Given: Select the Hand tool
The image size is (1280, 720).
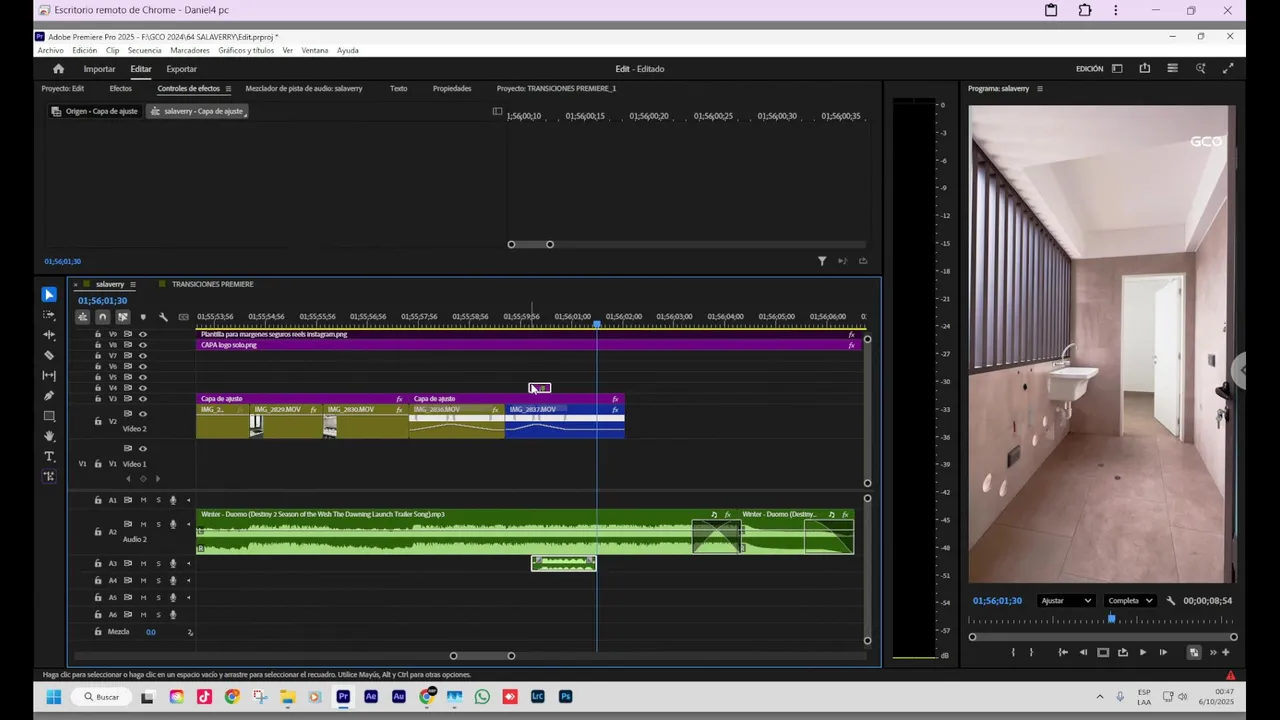Looking at the screenshot, I should tap(49, 436).
